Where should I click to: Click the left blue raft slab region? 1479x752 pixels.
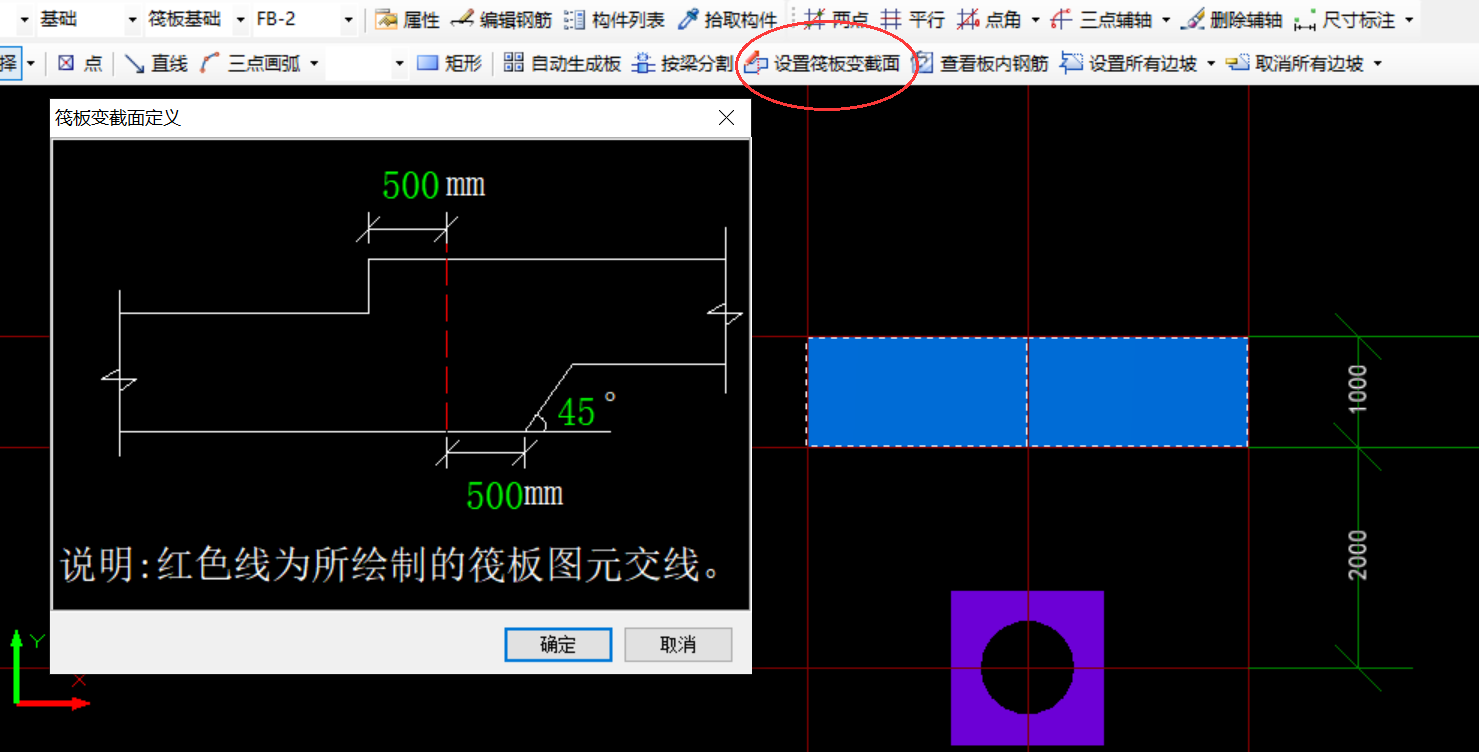[x=917, y=392]
